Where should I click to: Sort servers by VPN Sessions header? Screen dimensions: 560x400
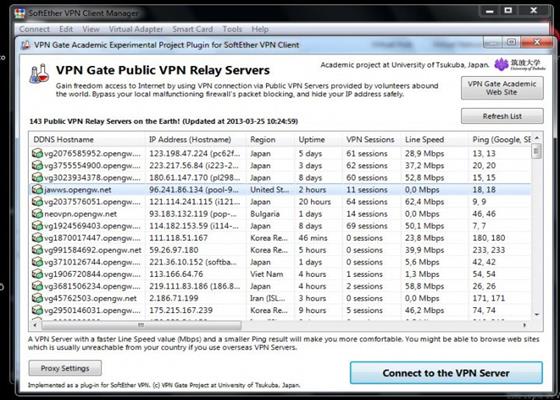point(372,140)
